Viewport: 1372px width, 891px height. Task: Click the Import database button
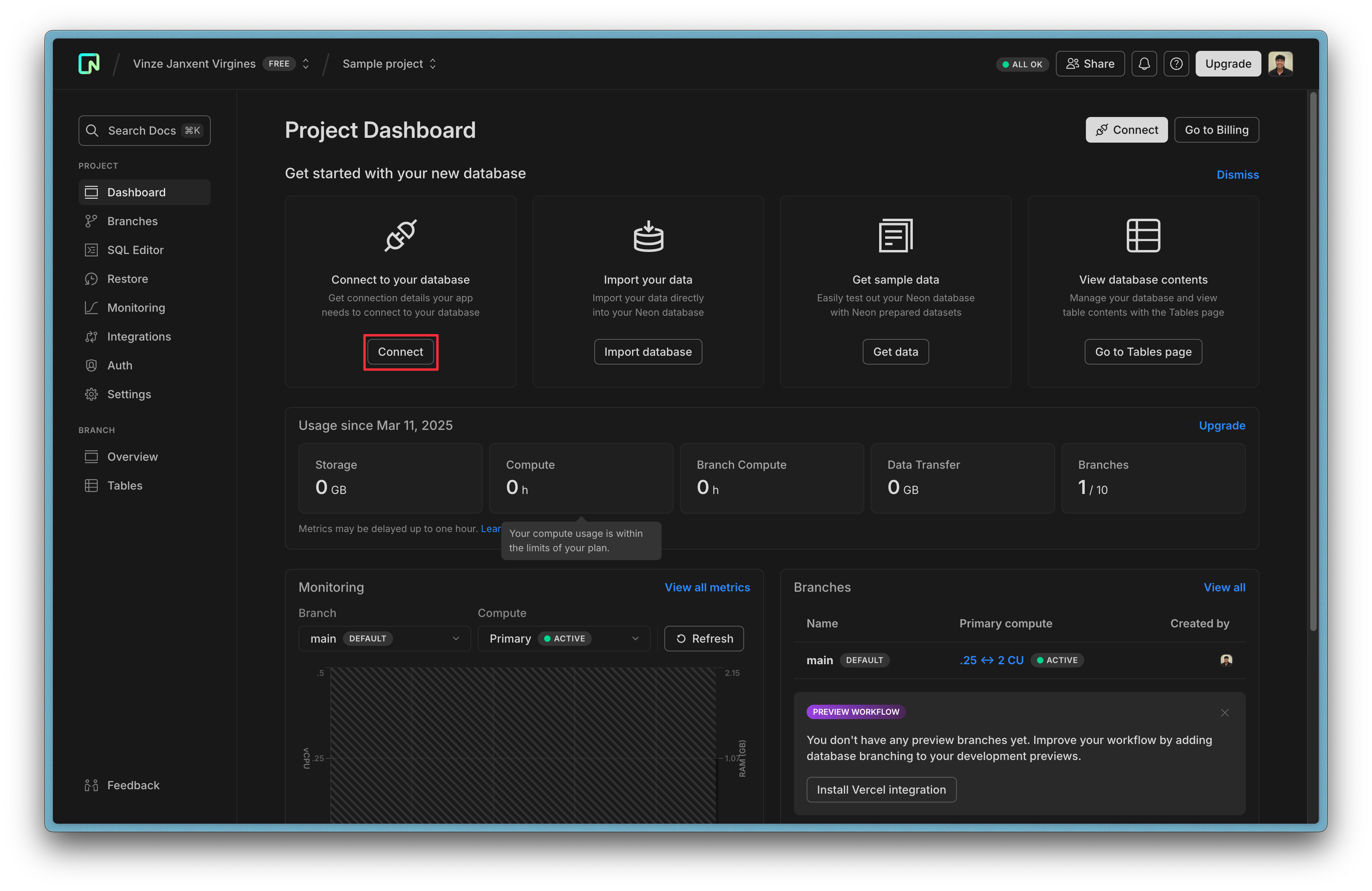648,352
